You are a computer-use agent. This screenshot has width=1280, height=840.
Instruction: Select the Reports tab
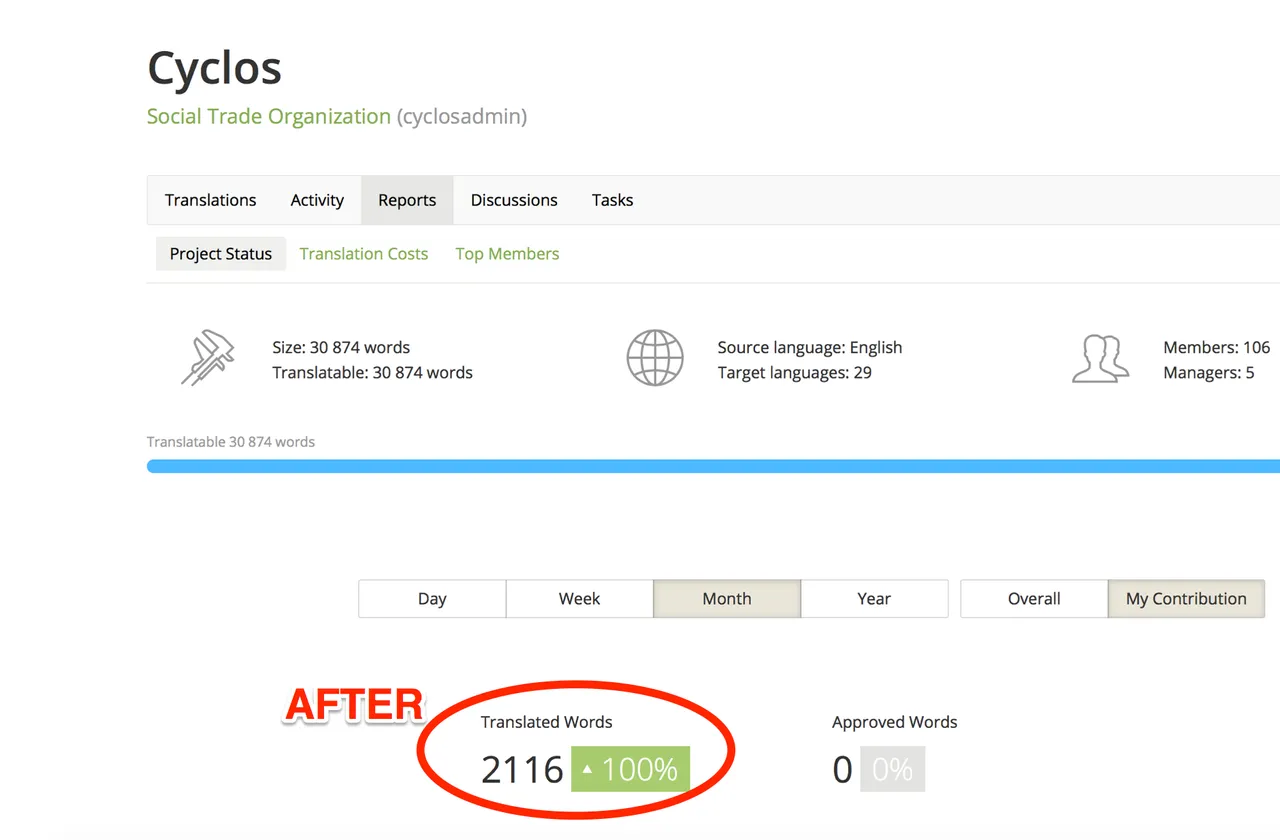click(407, 200)
